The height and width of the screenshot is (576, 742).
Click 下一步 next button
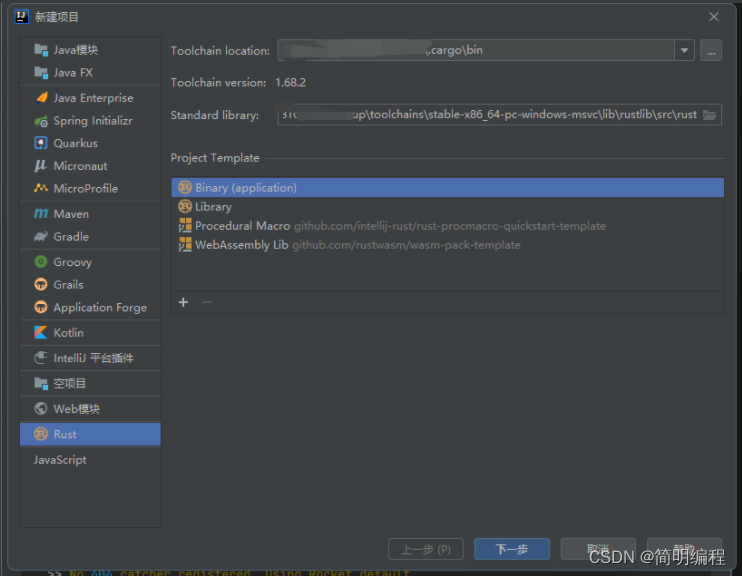[512, 549]
